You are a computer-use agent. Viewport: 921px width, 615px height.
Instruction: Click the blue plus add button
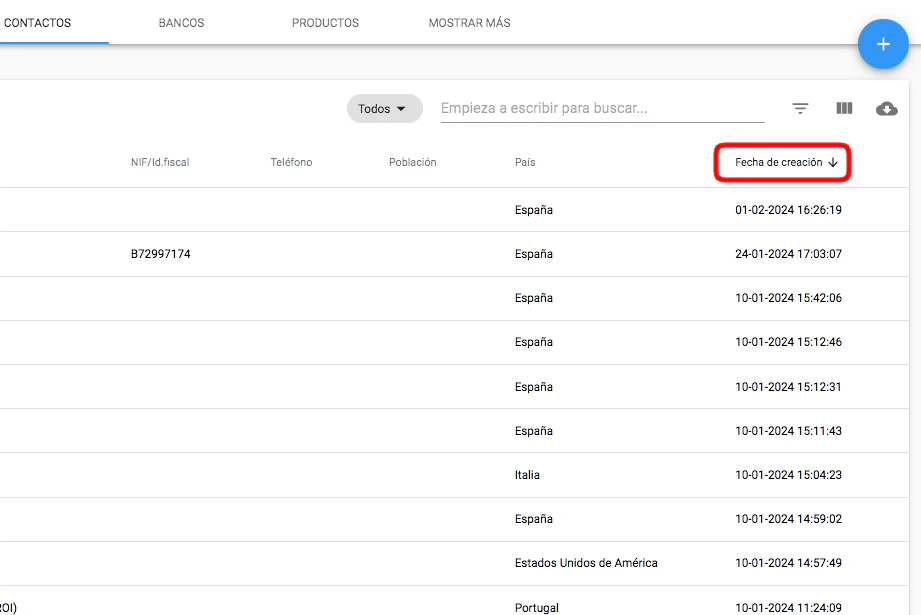click(882, 45)
